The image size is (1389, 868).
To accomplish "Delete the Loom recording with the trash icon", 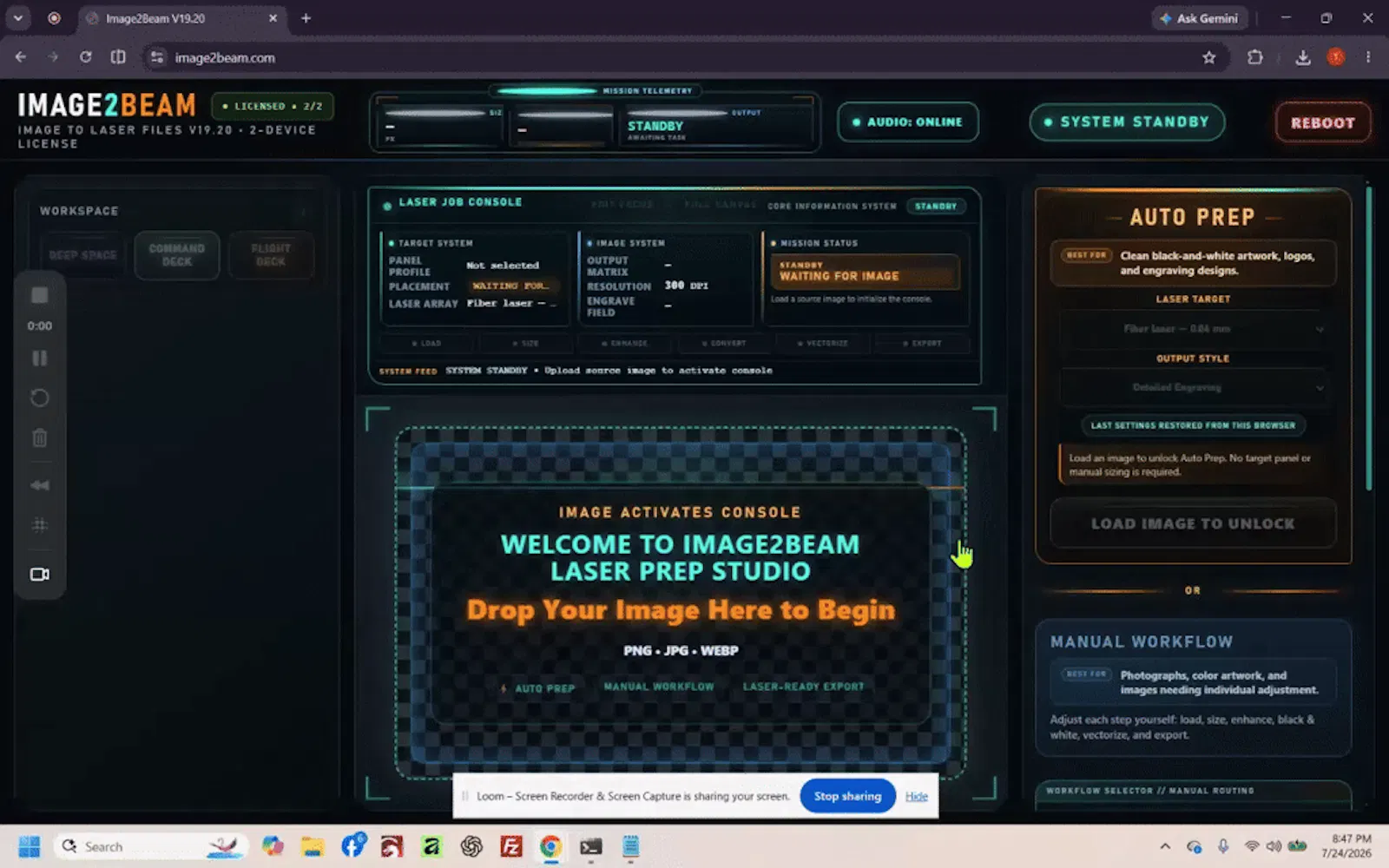I will (39, 437).
